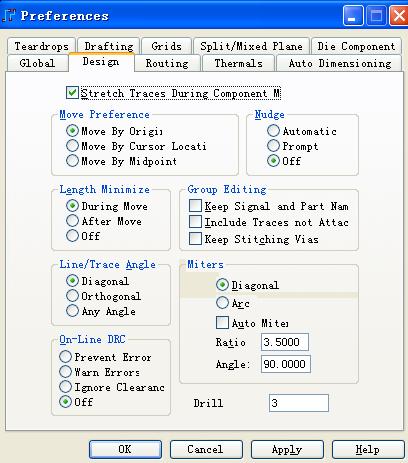The image size is (408, 463).
Task: Uncheck Stretch Traces During Component Move
Action: pos(72,93)
